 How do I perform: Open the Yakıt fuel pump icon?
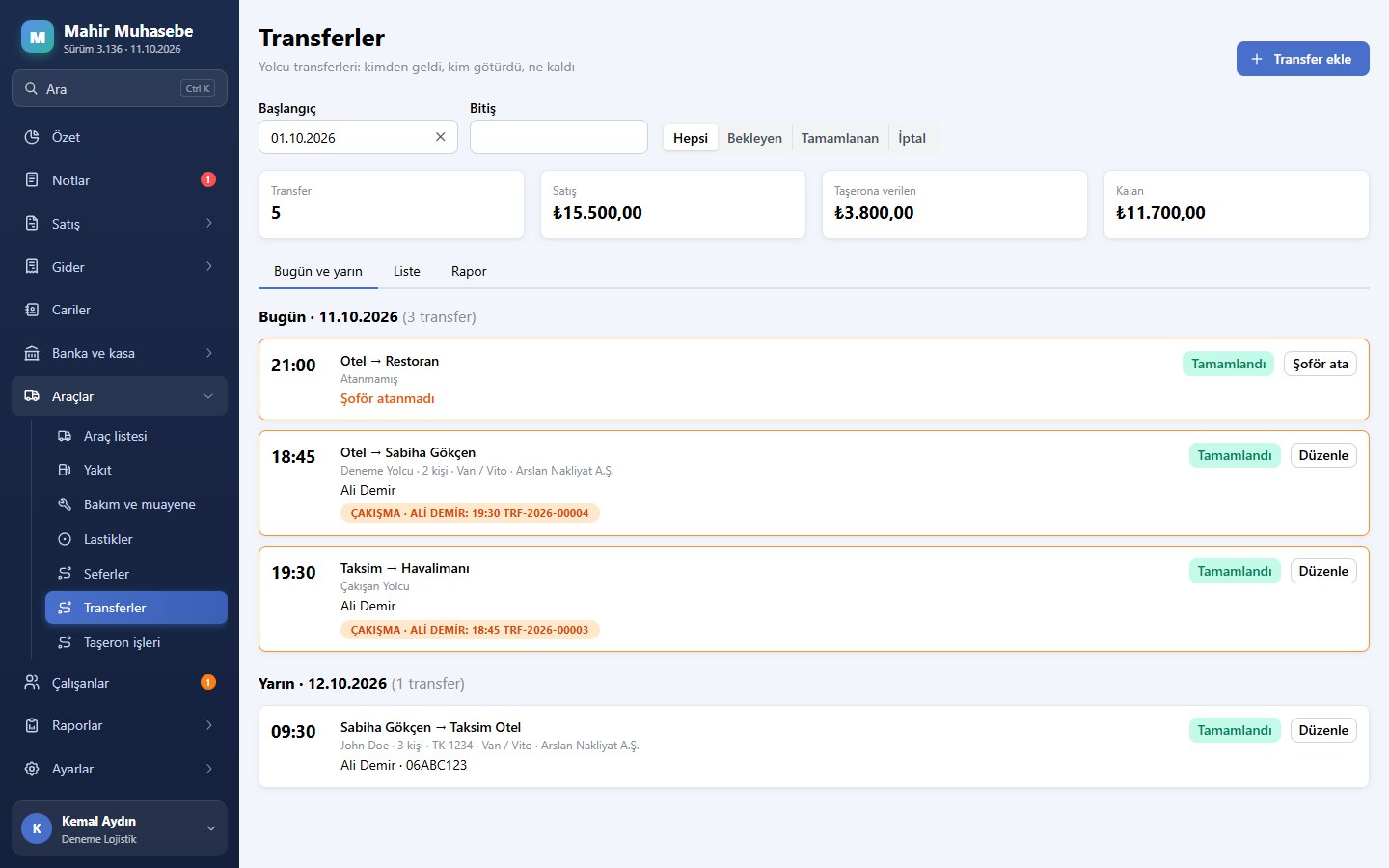(x=65, y=470)
